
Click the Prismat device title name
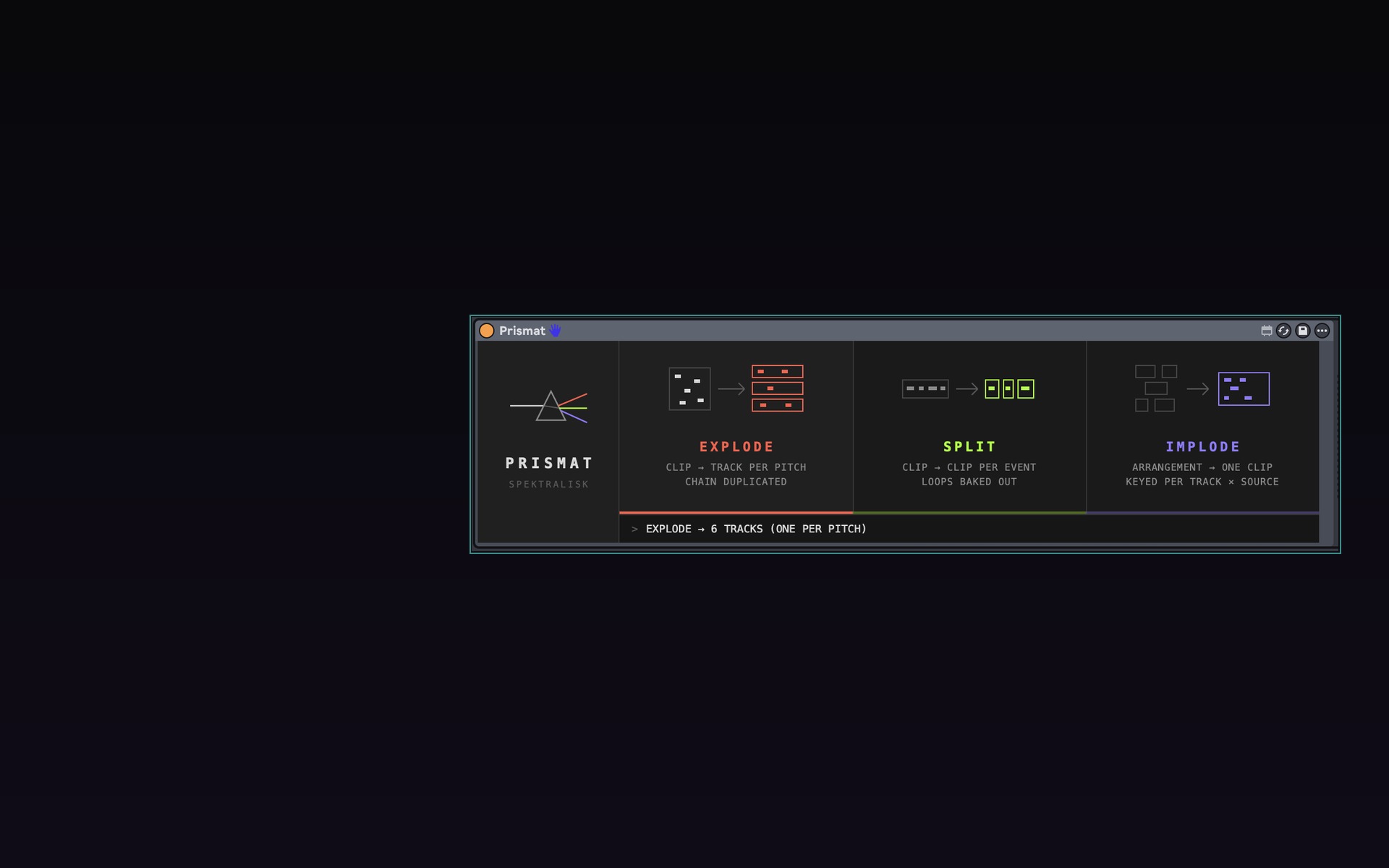pos(522,331)
